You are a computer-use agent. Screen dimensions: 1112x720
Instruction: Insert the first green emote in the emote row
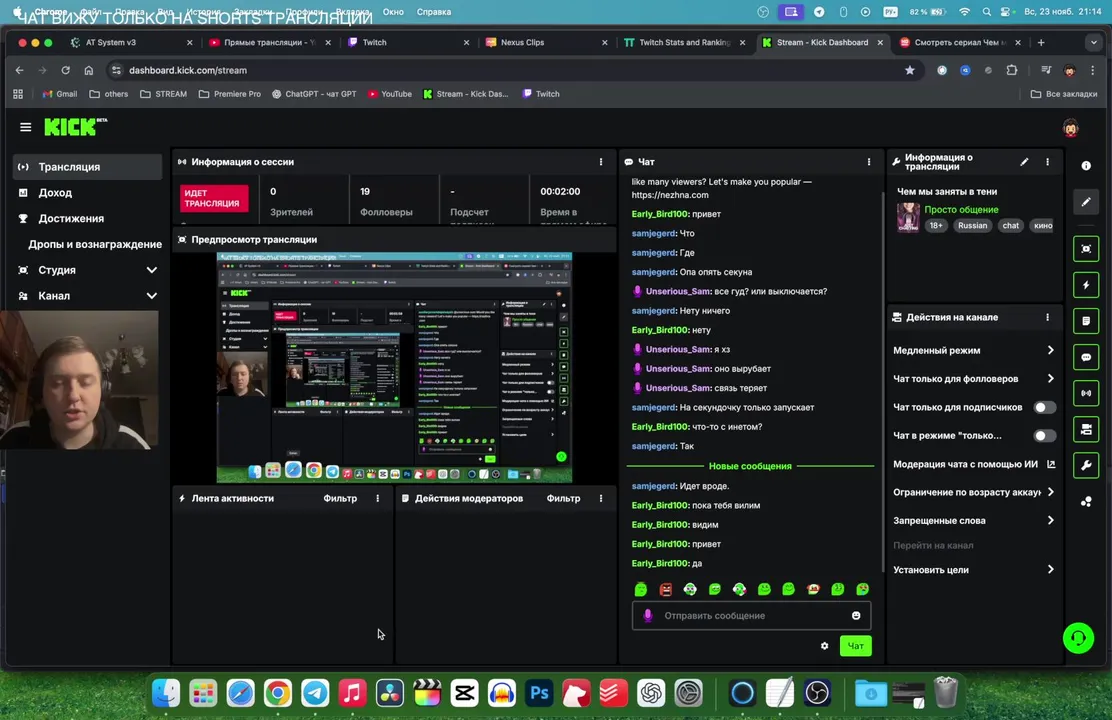pos(640,589)
